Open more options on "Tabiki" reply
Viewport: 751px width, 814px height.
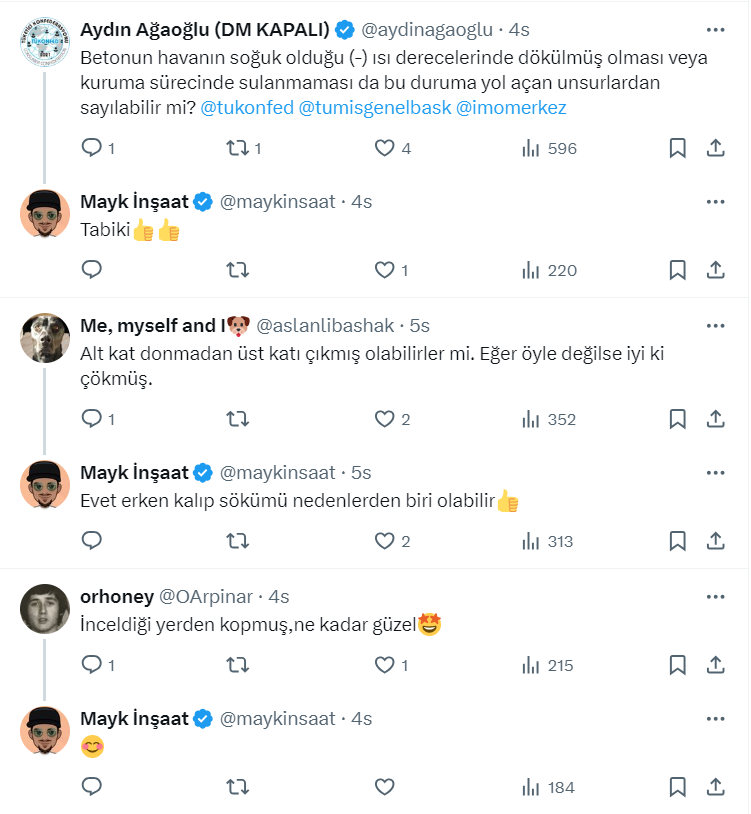[x=715, y=202]
